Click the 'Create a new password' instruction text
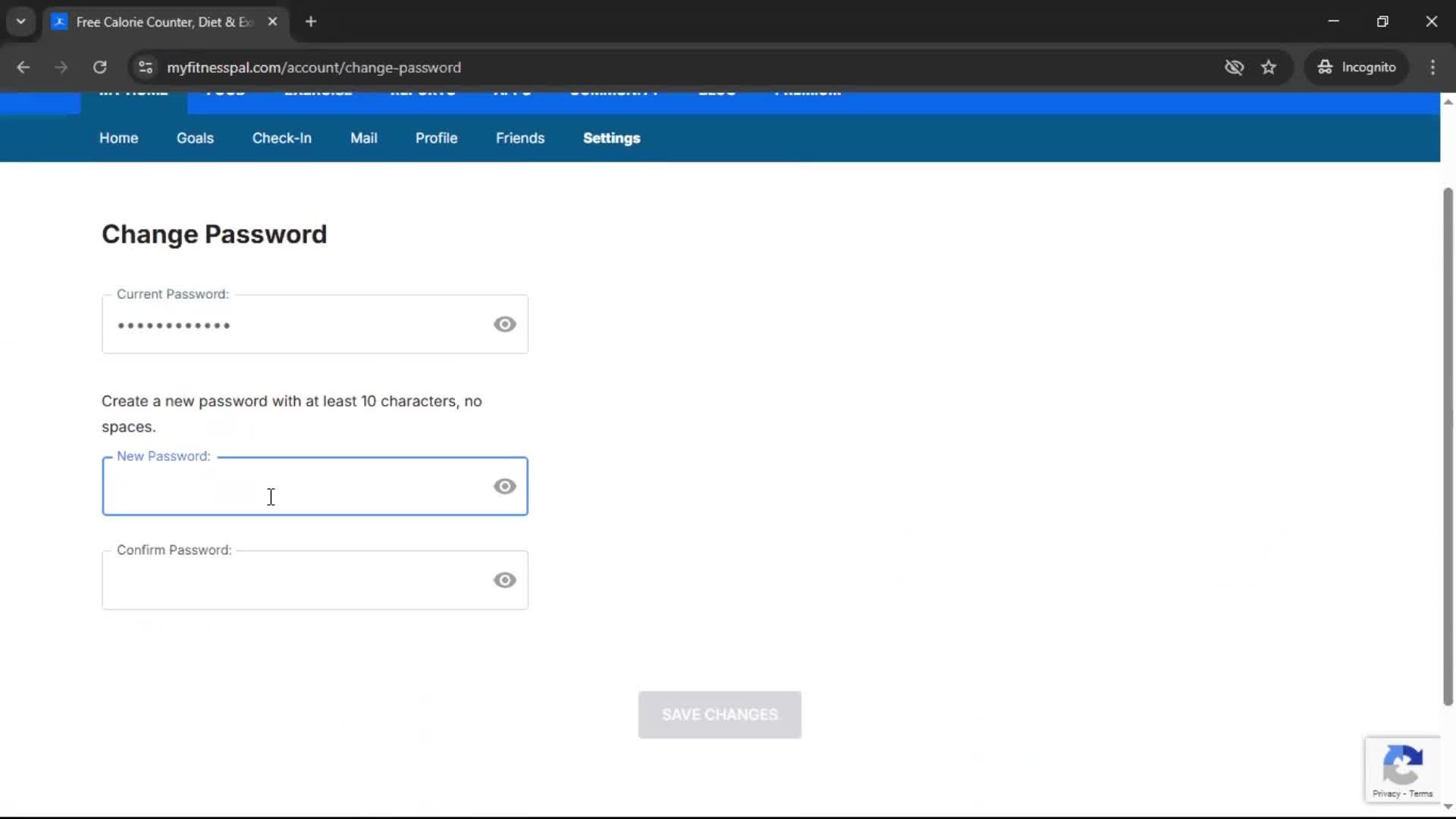The width and height of the screenshot is (1456, 819). (x=291, y=414)
